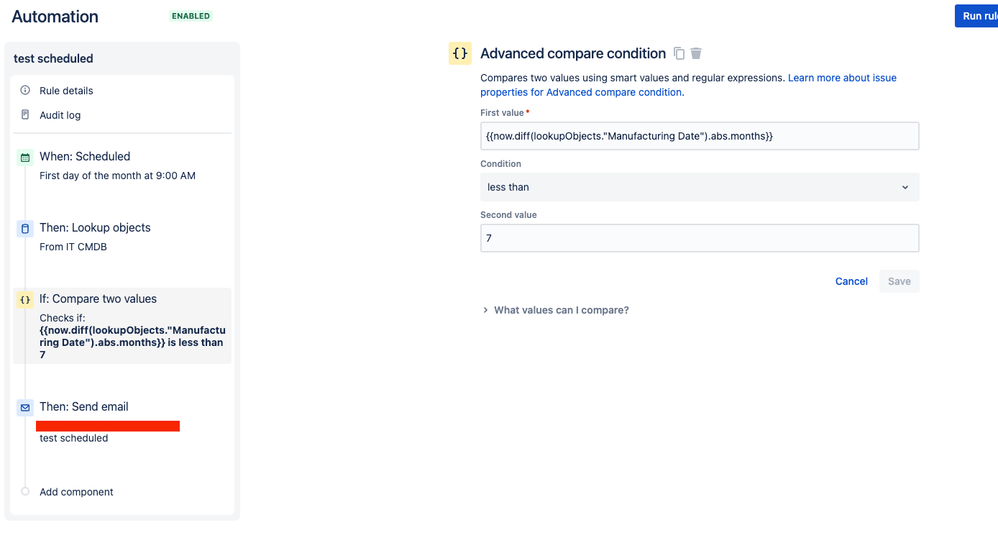This screenshot has width=998, height=556.
Task: Open the Condition dropdown set to less than
Action: [699, 187]
